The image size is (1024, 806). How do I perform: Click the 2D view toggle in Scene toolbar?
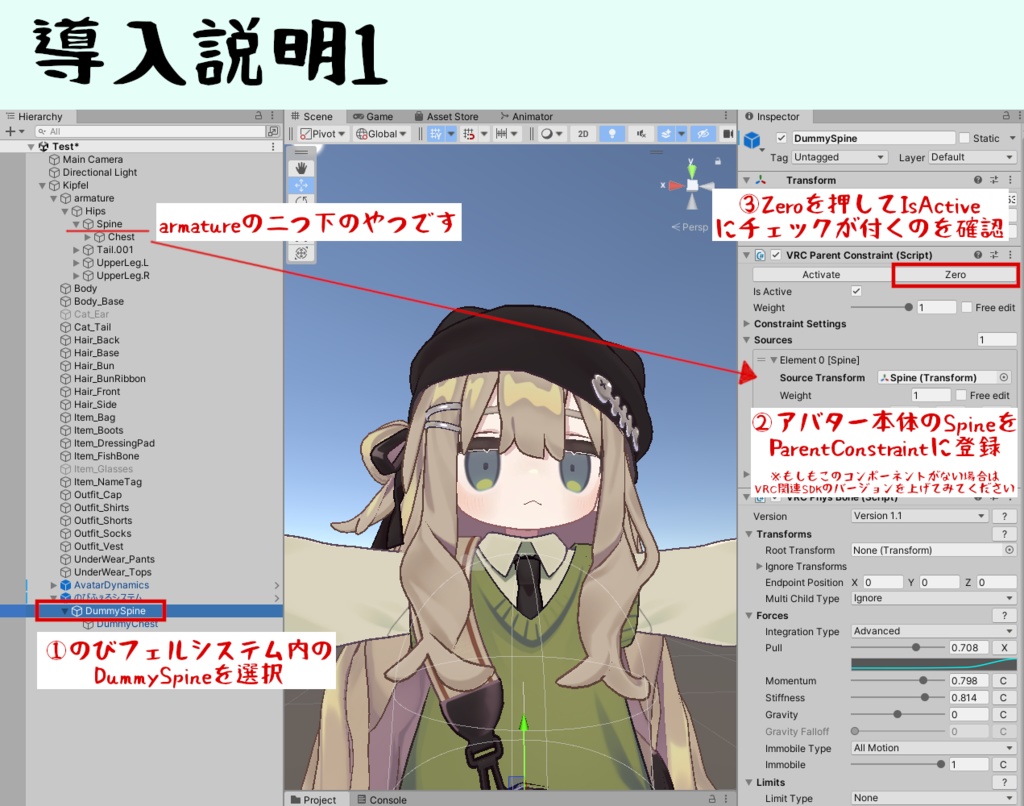(583, 134)
